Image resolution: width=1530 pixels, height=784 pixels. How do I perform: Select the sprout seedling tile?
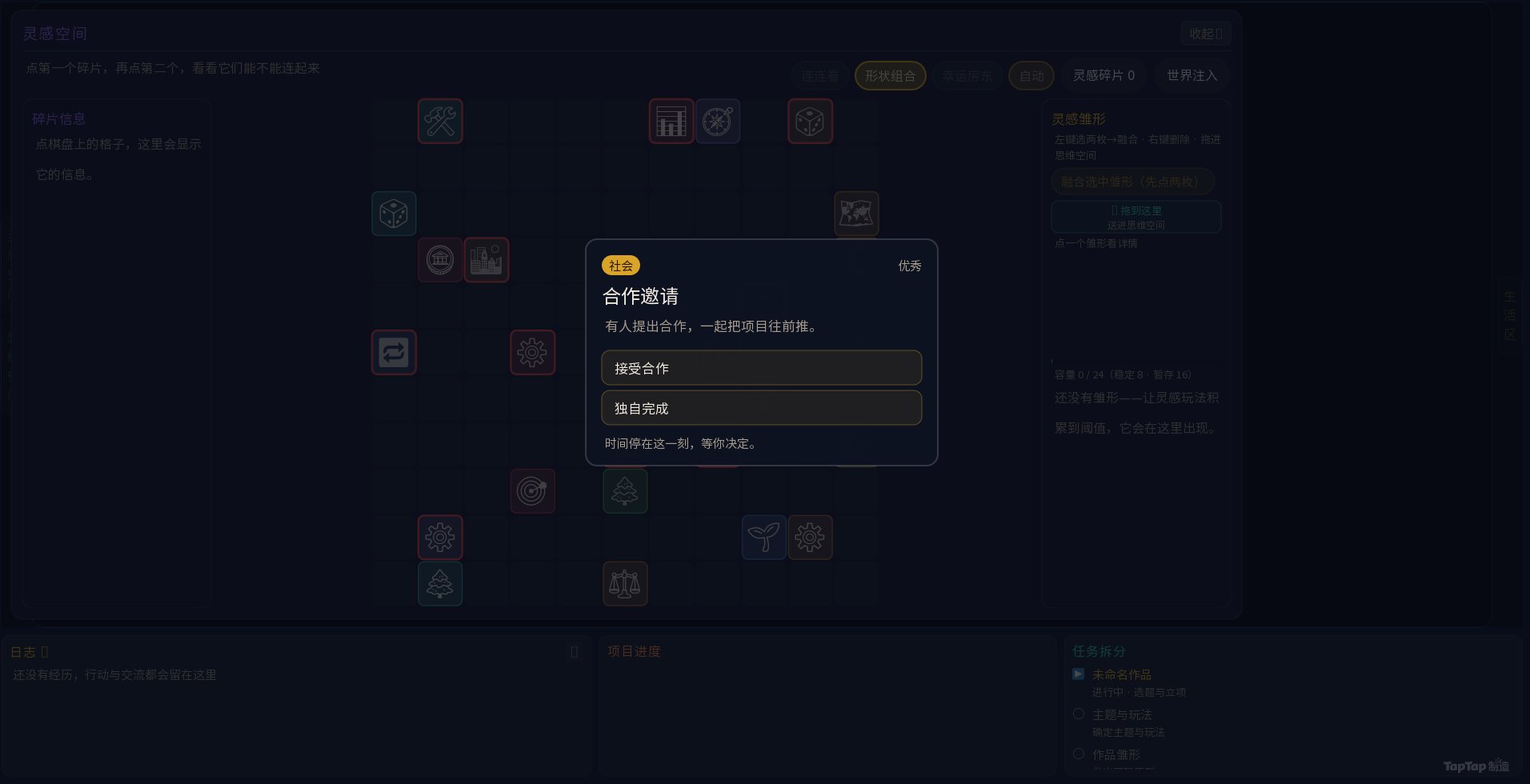pyautogui.click(x=764, y=538)
